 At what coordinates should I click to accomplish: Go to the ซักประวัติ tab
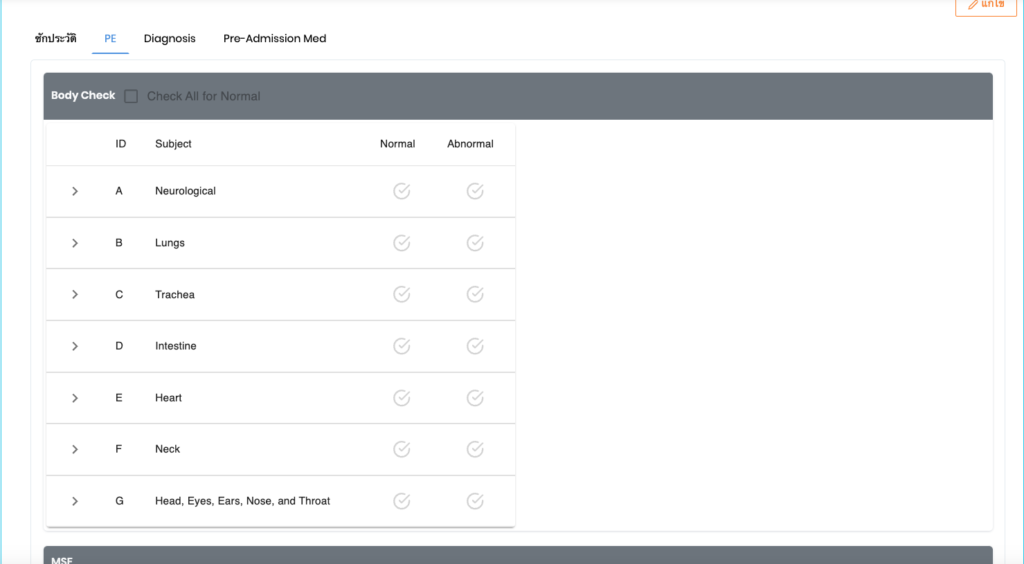pos(55,39)
